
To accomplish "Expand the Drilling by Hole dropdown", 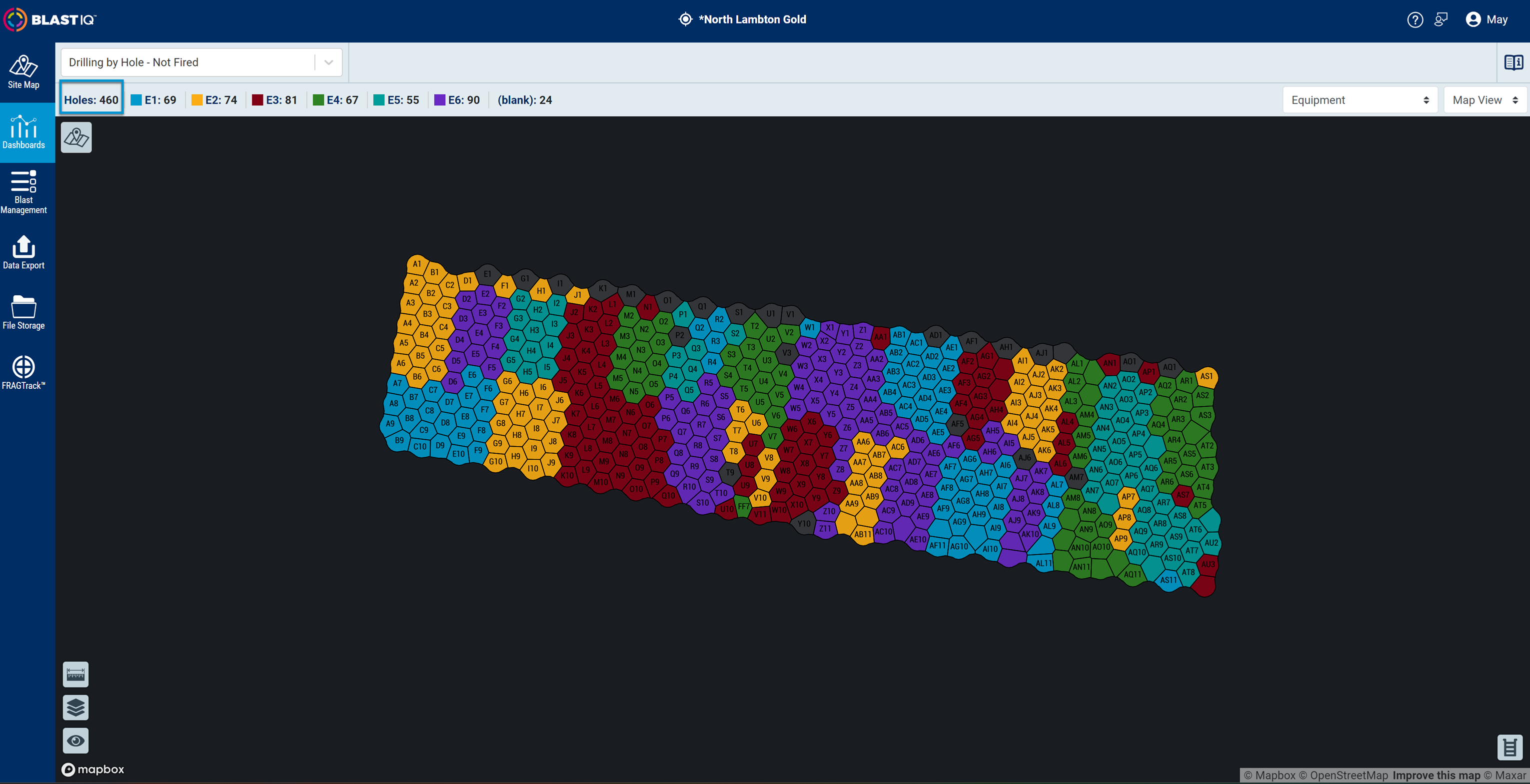I will pos(201,62).
